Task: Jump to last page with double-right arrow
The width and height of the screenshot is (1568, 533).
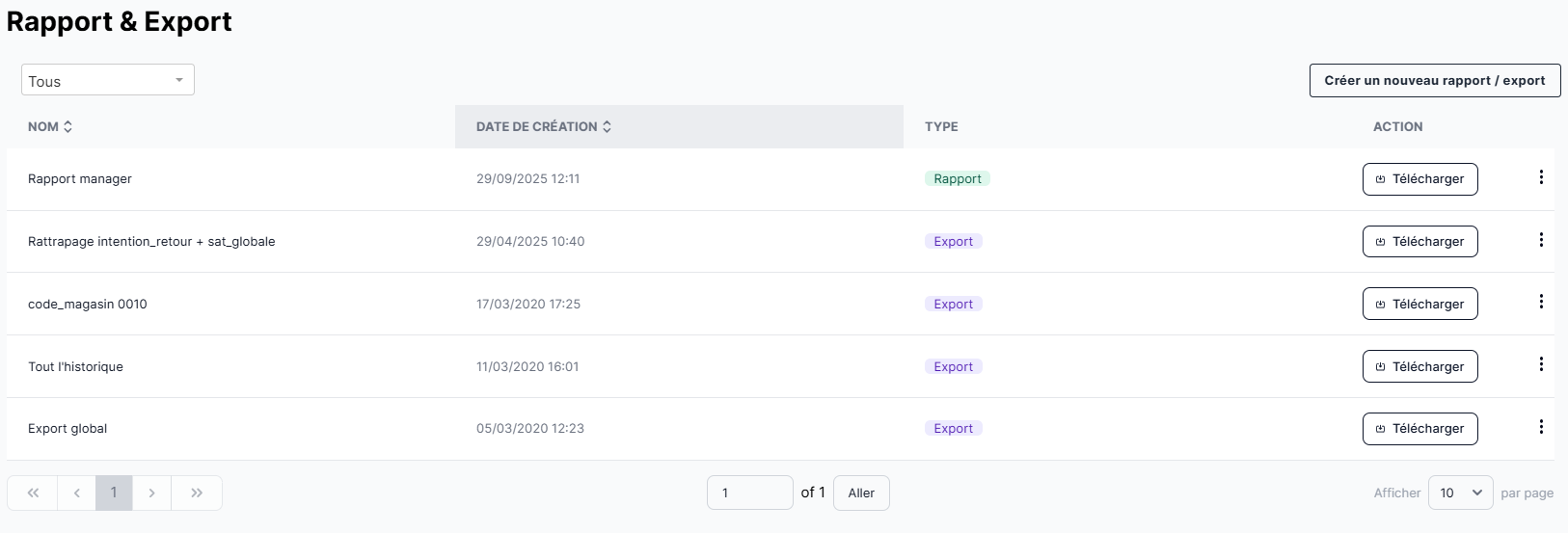Action: click(x=197, y=493)
